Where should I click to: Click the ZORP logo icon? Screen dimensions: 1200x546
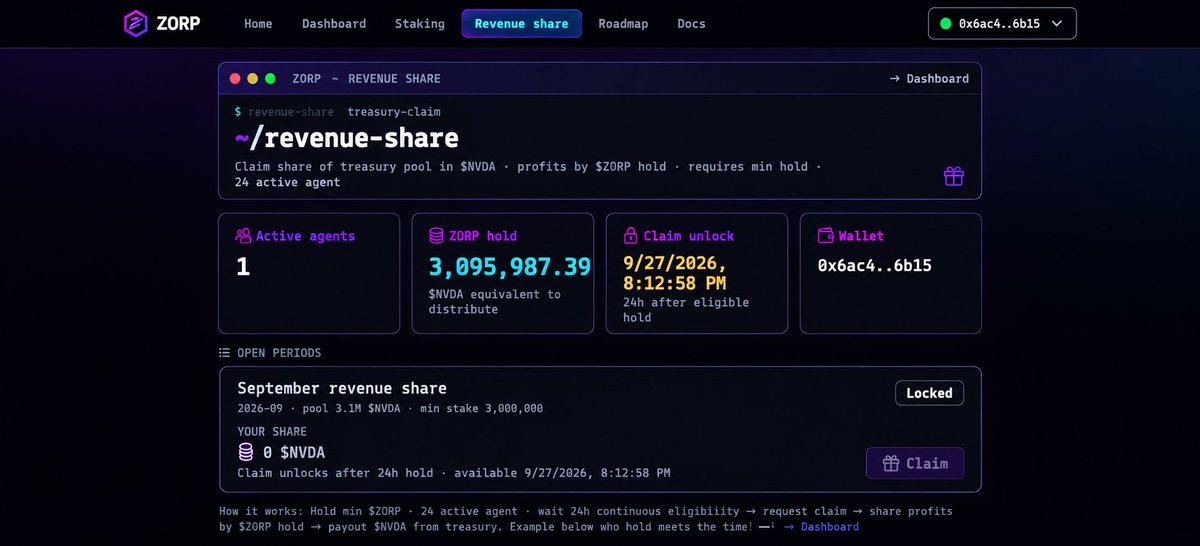click(x=136, y=23)
